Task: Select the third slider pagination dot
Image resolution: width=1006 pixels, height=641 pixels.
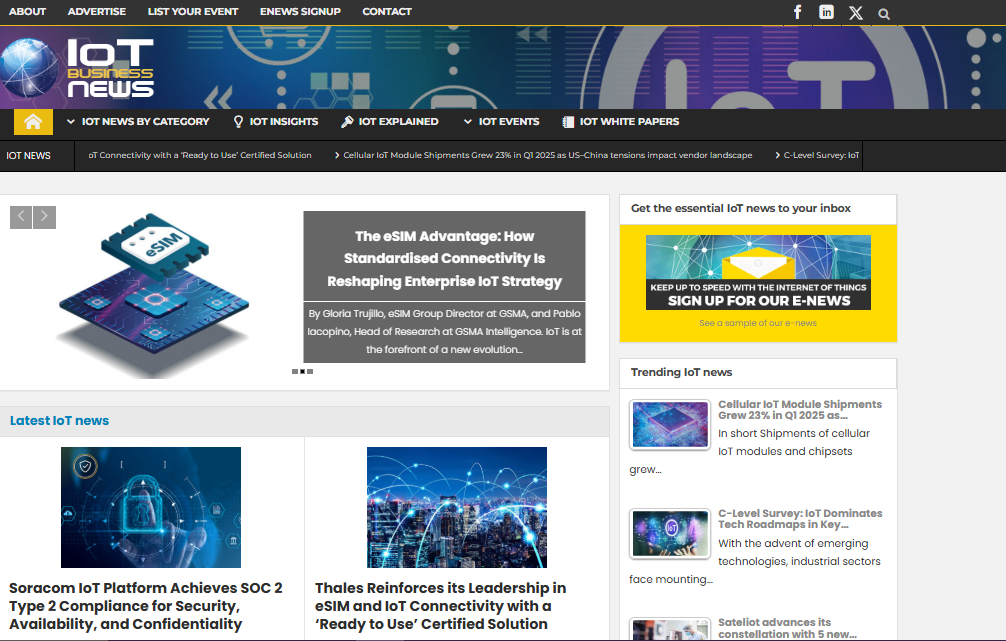Action: coord(310,372)
